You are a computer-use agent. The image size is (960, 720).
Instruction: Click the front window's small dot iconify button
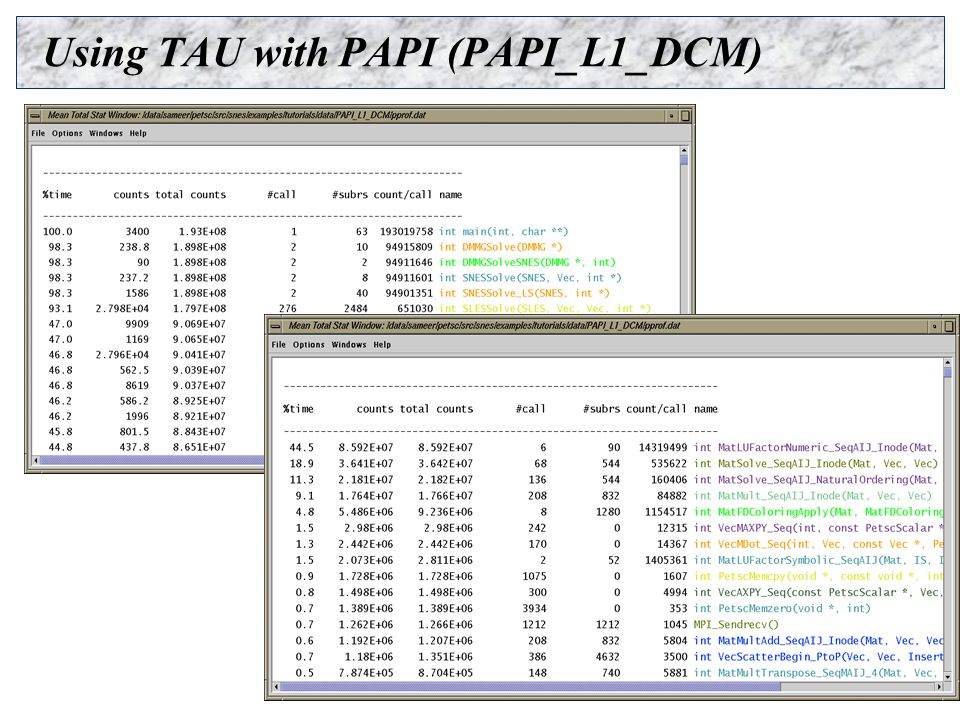point(934,326)
